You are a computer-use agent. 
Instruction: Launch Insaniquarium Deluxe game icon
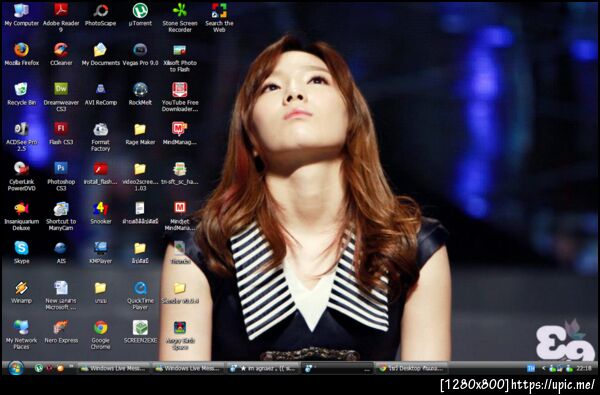click(x=21, y=216)
